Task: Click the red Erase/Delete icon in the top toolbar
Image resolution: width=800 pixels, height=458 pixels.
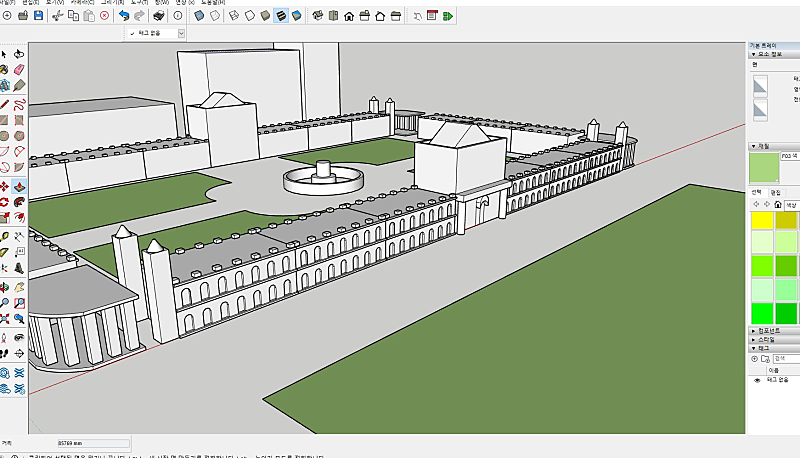Action: tap(104, 16)
